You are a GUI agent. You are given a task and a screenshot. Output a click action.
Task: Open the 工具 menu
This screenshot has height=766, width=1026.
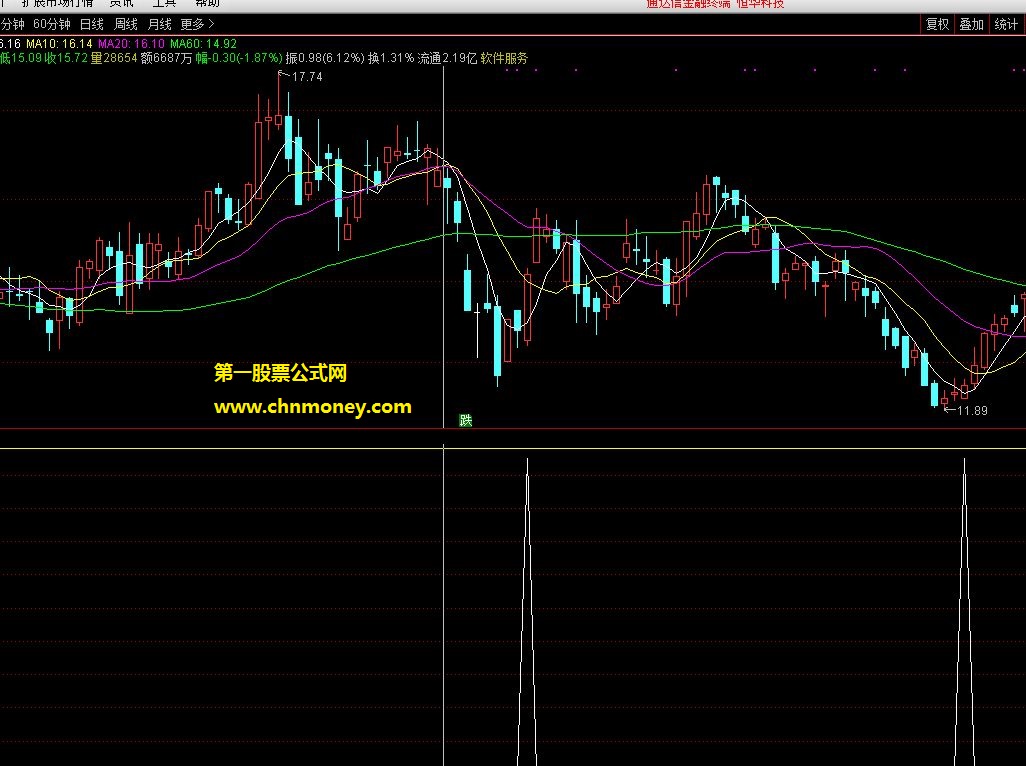164,3
